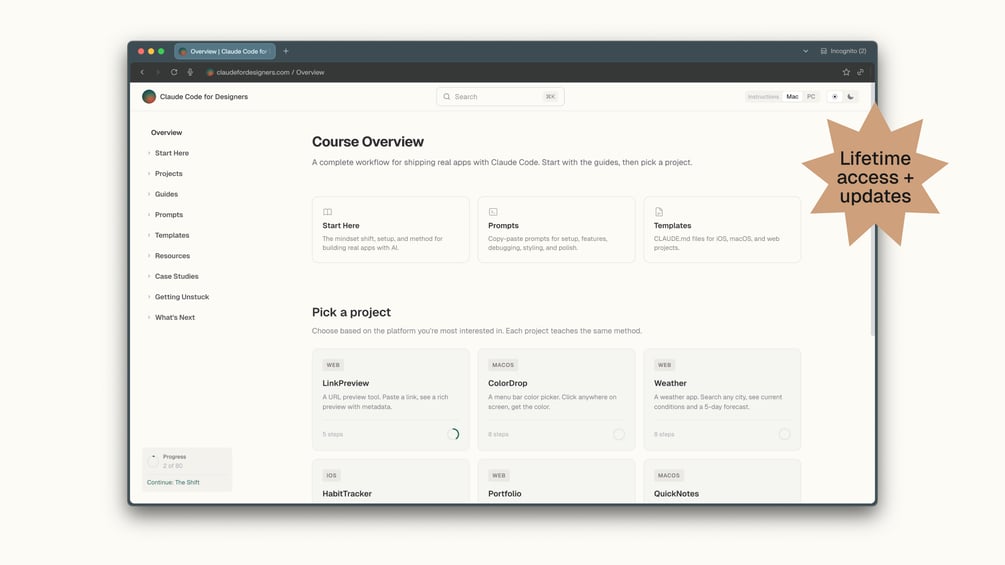
Task: Click ColorDrop progress ring
Action: tap(619, 434)
